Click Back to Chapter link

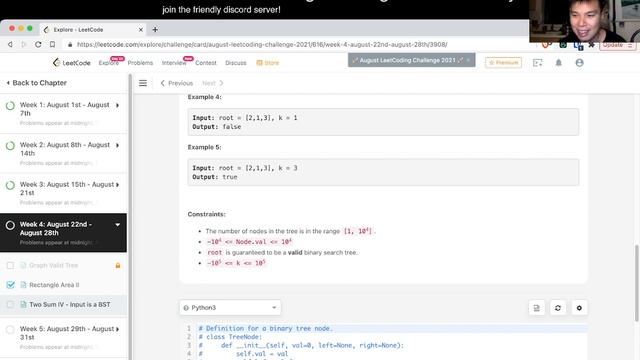tap(37, 83)
